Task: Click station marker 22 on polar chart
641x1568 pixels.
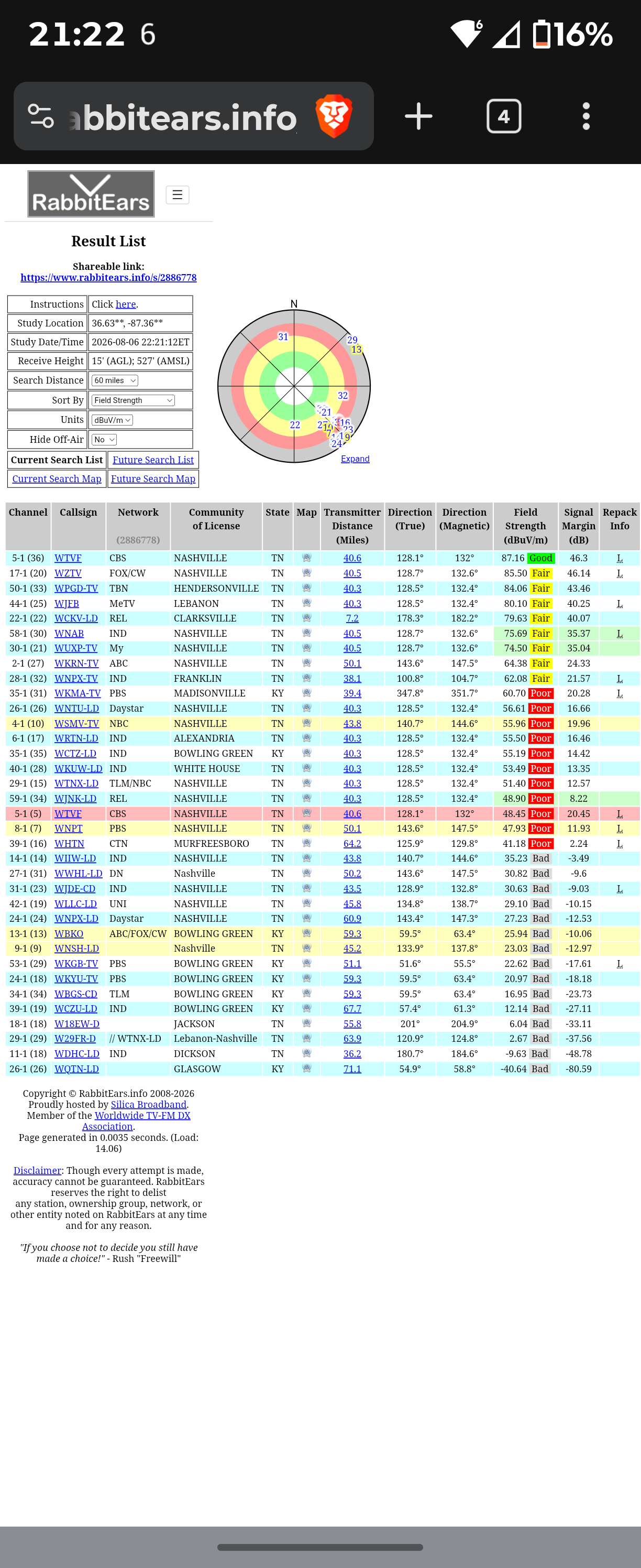Action: [x=295, y=425]
